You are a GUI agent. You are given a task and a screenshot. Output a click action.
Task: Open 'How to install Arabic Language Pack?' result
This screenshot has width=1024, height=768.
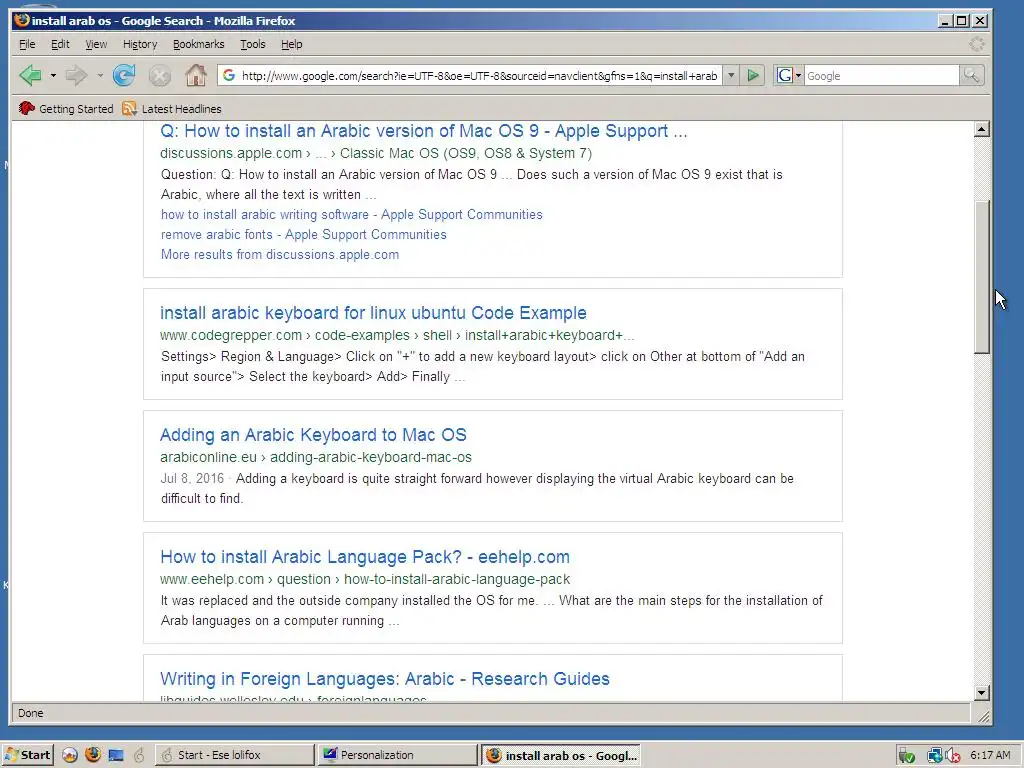[x=364, y=557]
